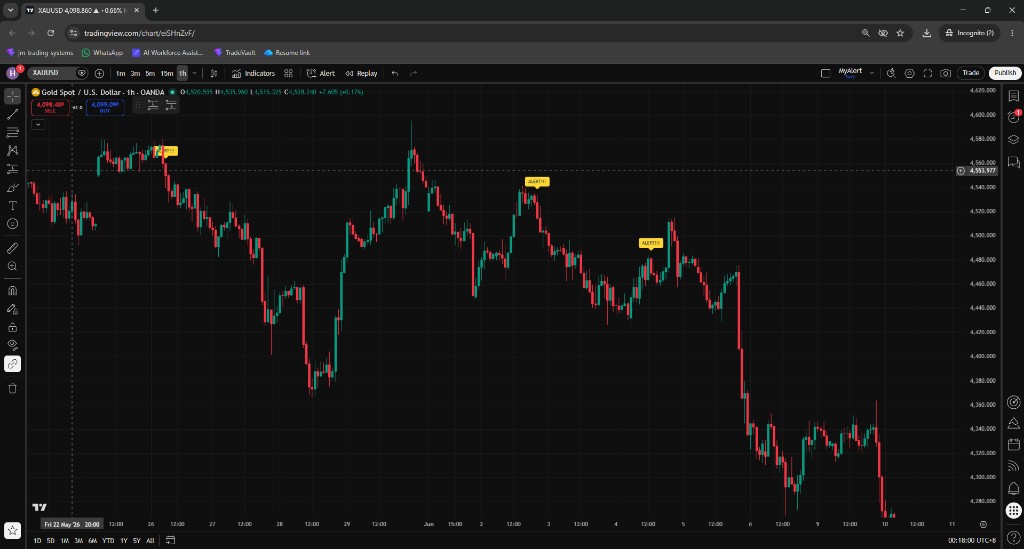The height and width of the screenshot is (549, 1024).
Task: Redo the chart action
Action: point(413,73)
